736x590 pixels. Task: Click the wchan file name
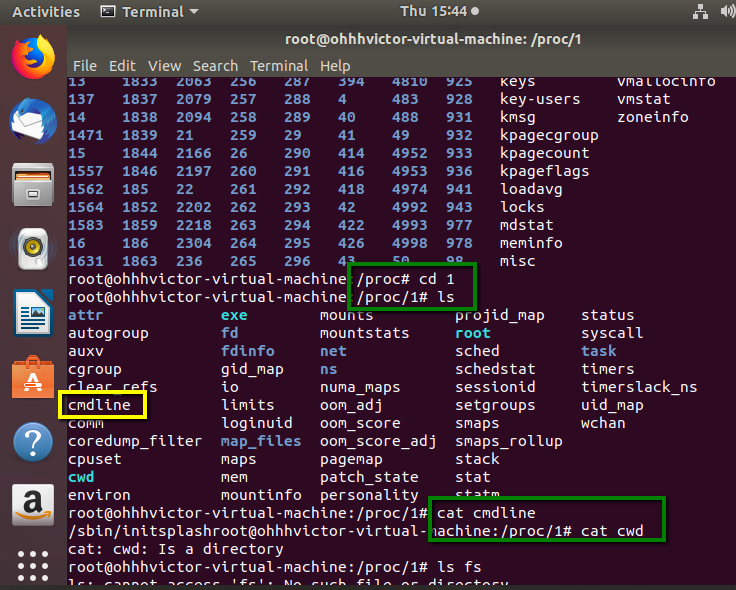[x=603, y=423]
